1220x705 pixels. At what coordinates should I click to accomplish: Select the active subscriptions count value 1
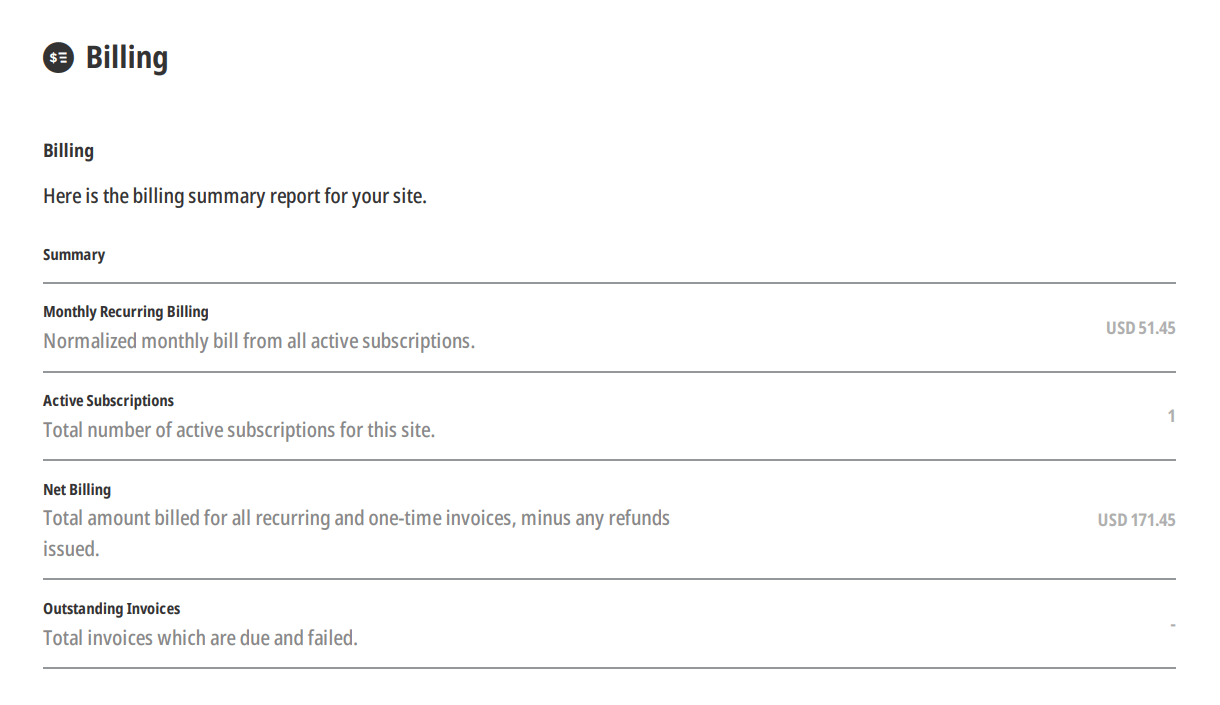tap(1171, 416)
